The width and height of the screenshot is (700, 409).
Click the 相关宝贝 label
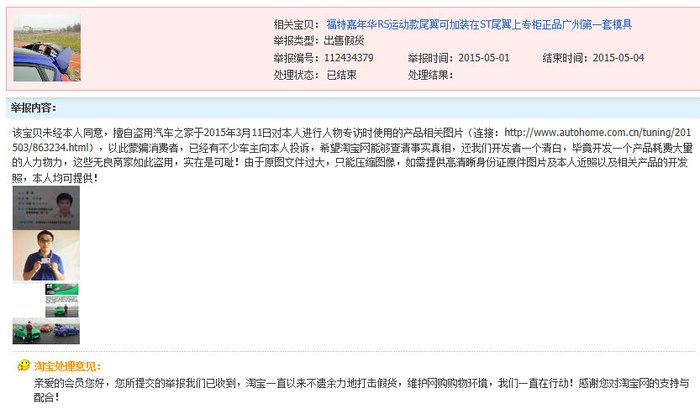(x=296, y=24)
